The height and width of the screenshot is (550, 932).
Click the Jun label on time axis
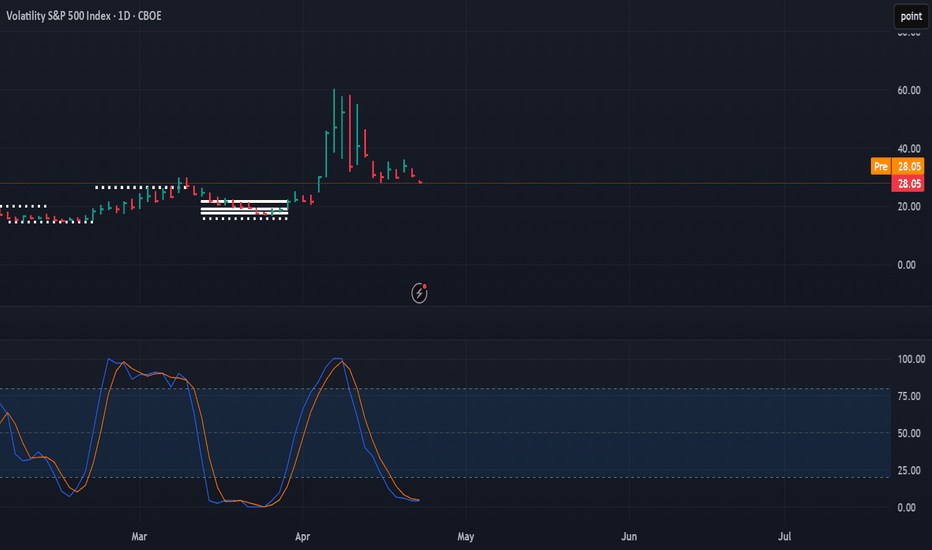tap(629, 536)
